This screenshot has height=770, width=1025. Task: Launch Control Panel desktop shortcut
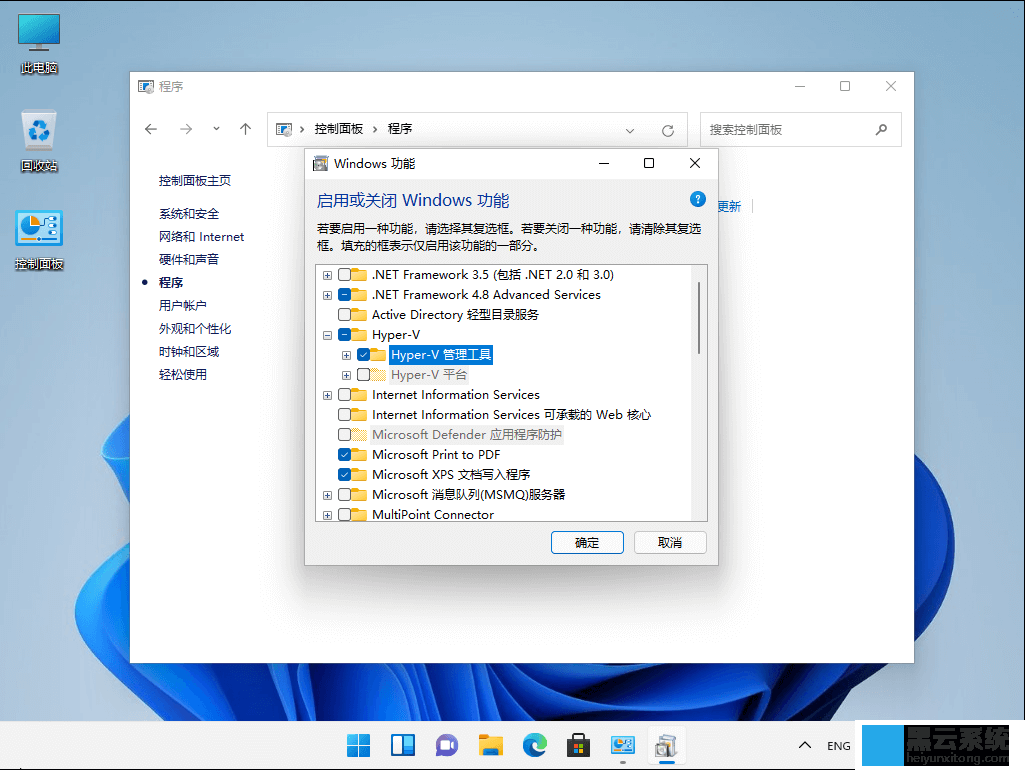38,225
